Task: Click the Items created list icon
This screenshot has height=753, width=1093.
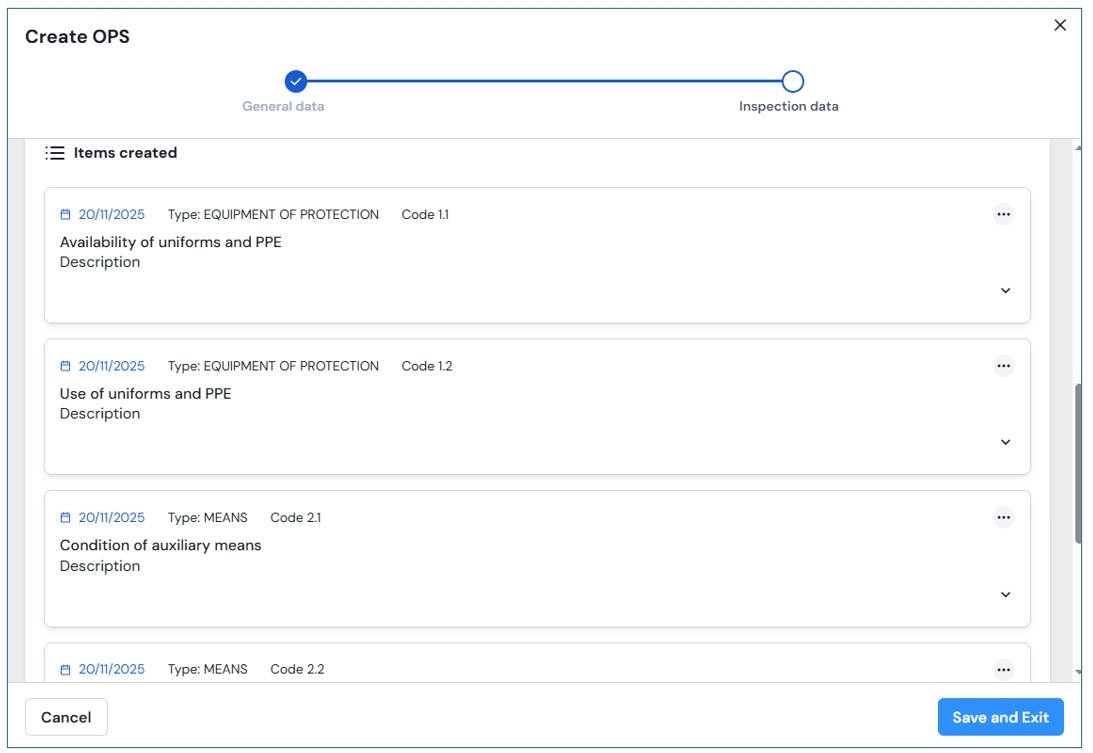Action: pos(55,153)
